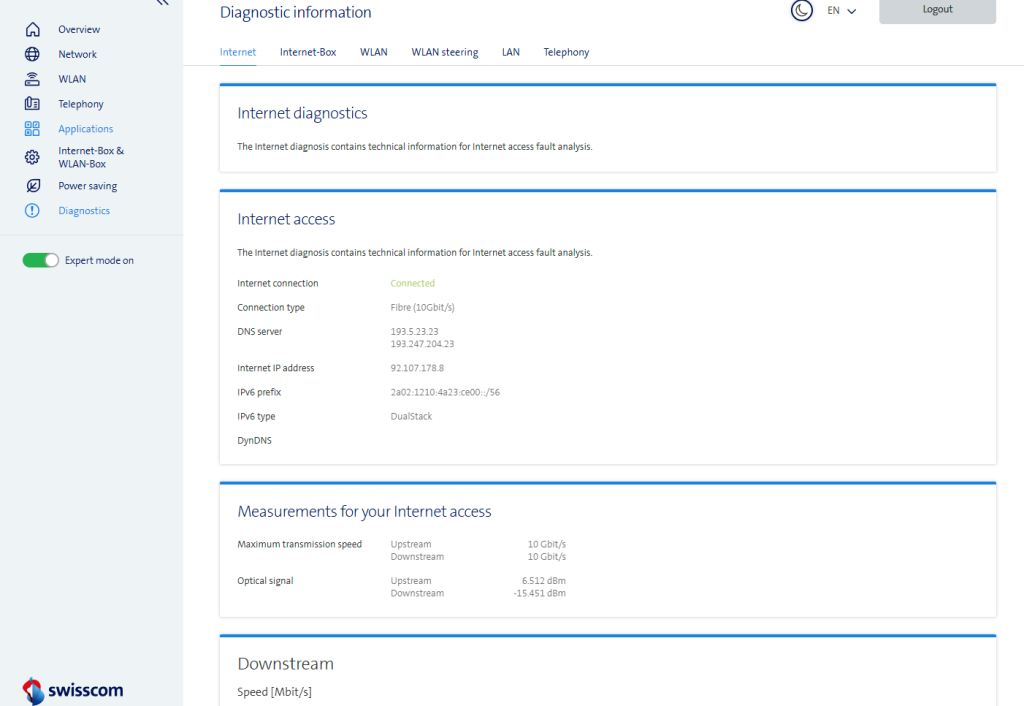Click the Applications grid icon
Image resolution: width=1024 pixels, height=706 pixels.
[32, 129]
